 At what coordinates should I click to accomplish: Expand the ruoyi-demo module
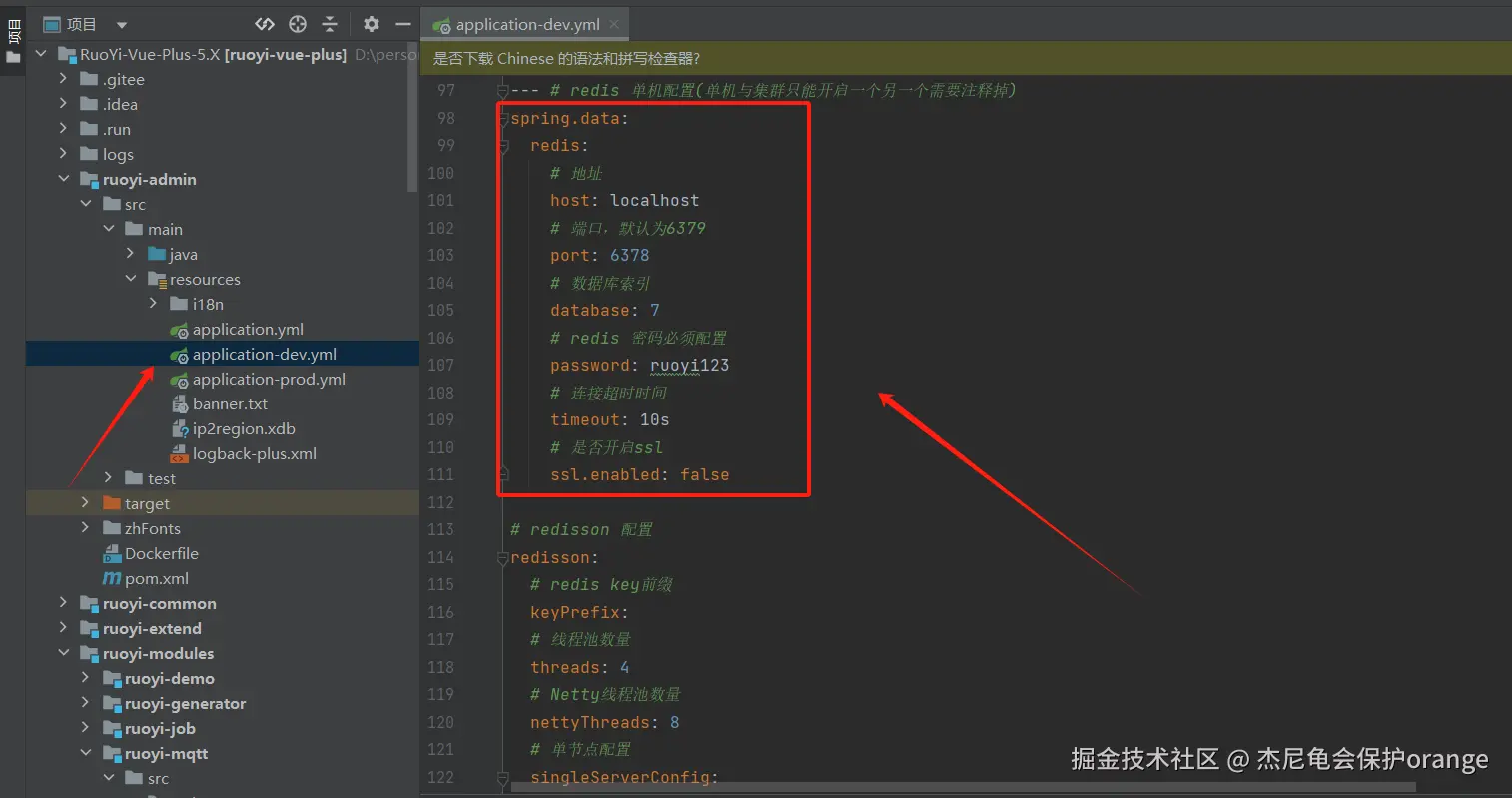(x=85, y=678)
